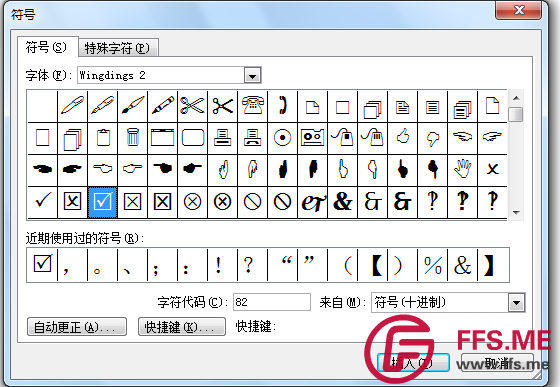
Task: Pick the recently used ampersand symbol
Action: (462, 265)
